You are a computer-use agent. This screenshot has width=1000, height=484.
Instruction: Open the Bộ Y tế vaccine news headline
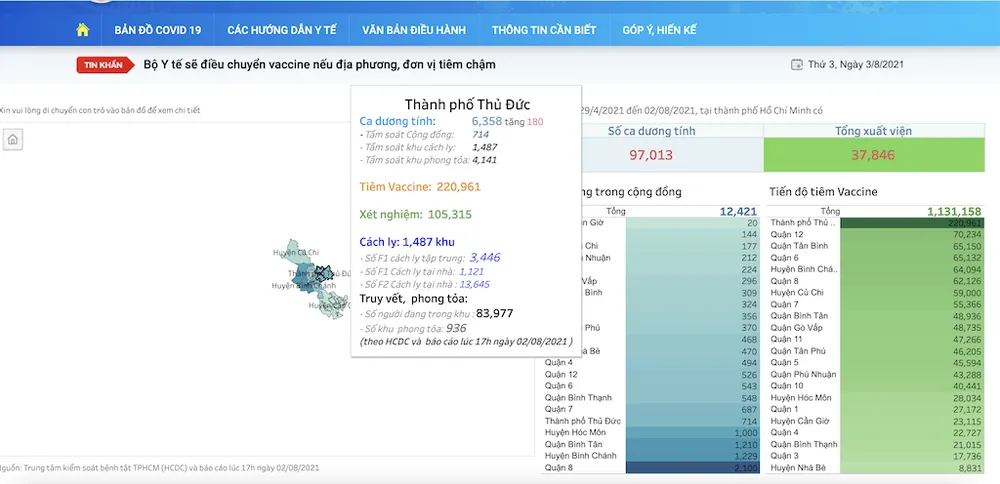(x=319, y=65)
